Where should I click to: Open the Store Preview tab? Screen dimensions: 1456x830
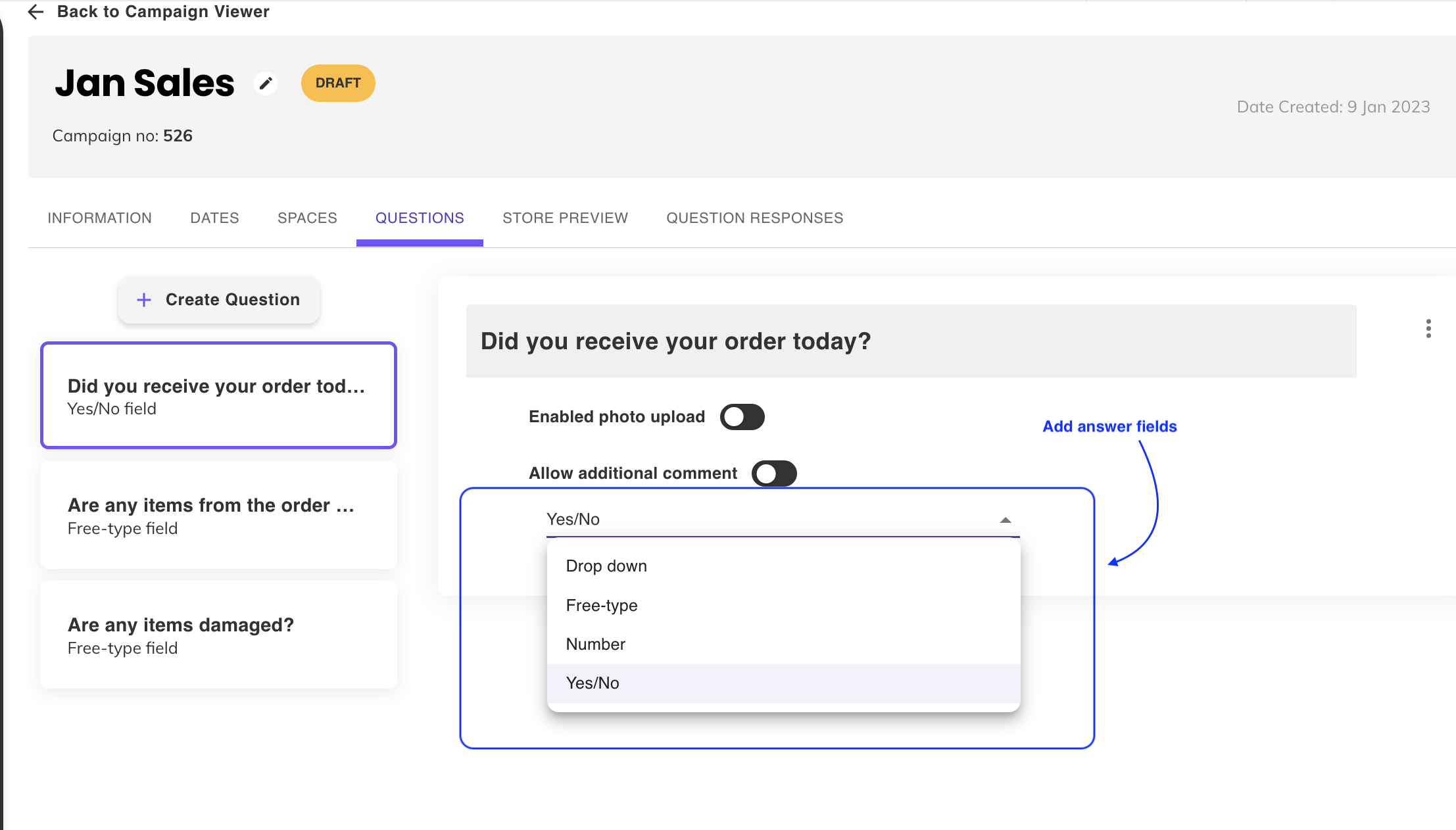(x=565, y=218)
